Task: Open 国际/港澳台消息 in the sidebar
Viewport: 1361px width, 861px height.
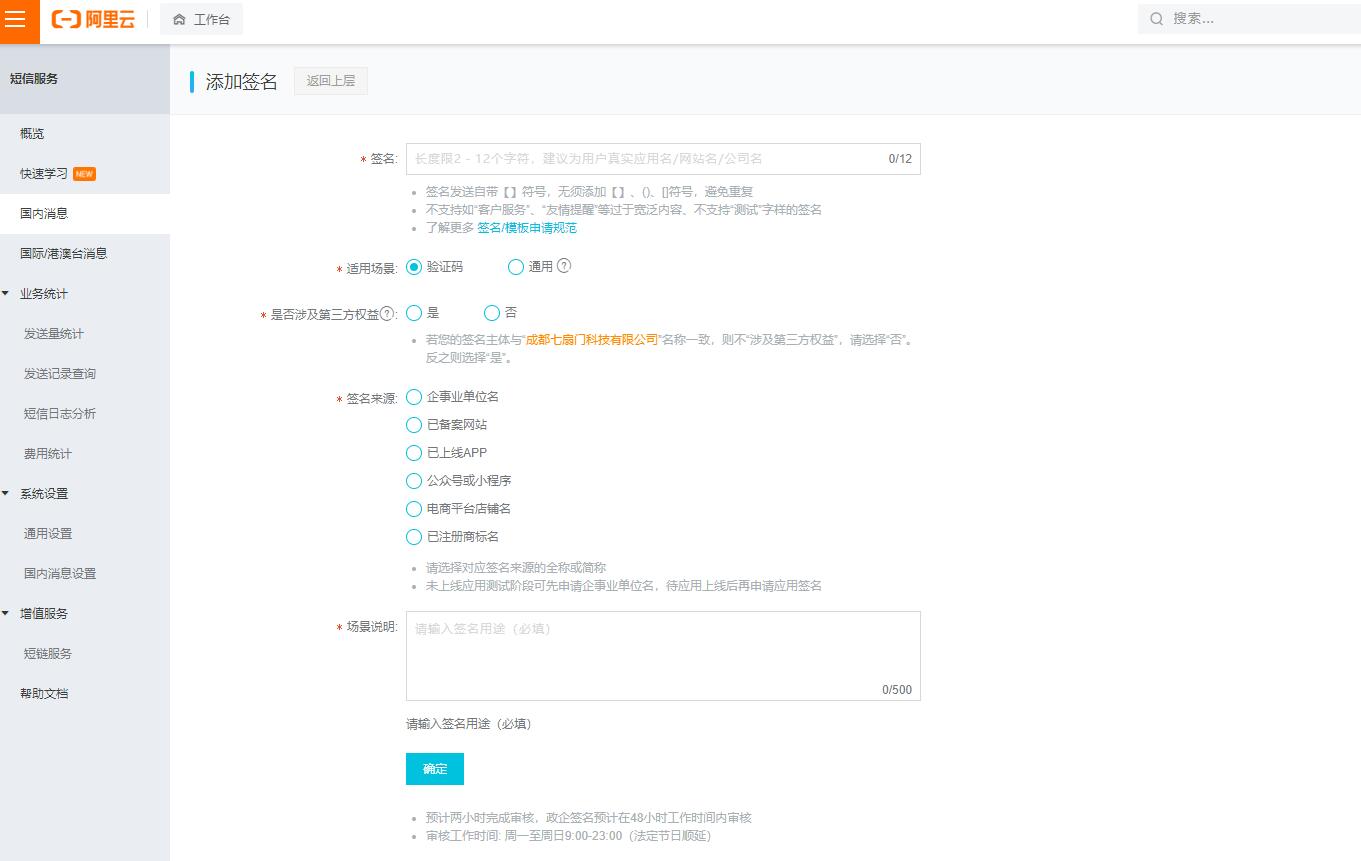Action: pos(85,254)
